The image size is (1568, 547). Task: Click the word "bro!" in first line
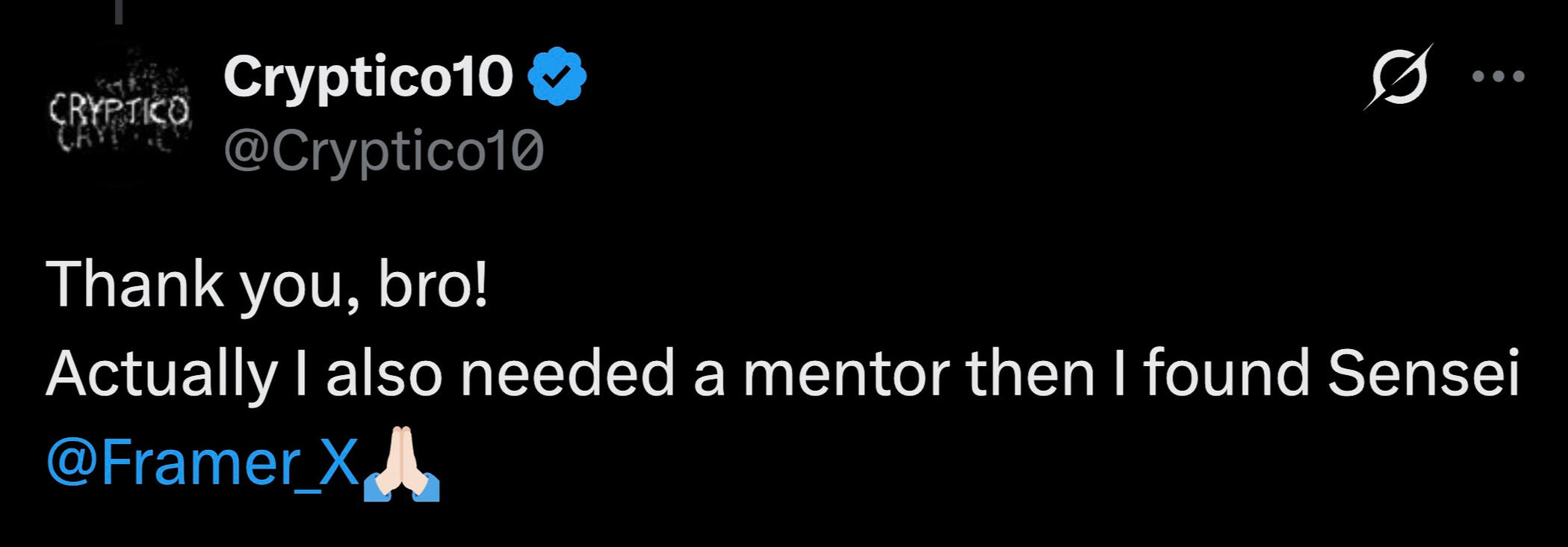433,284
